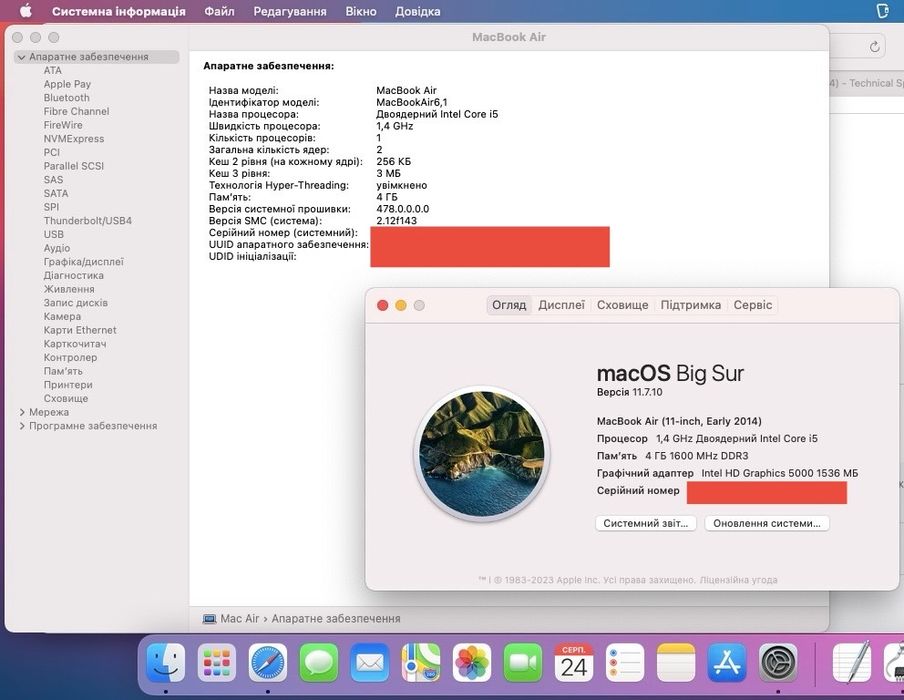Open Launchpad in the dock
This screenshot has height=700, width=904.
(x=217, y=663)
